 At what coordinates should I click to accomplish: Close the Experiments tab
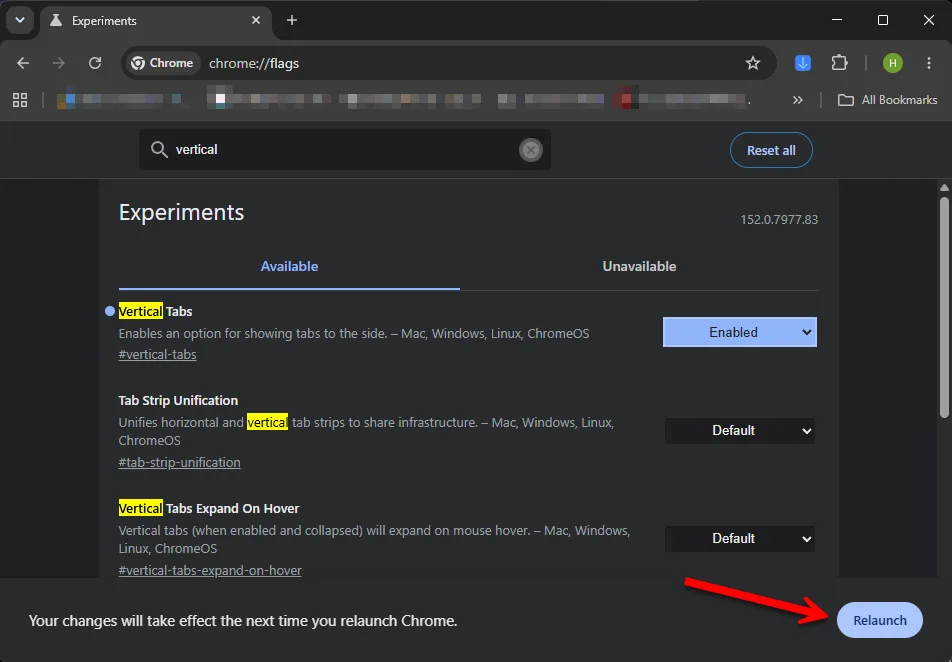coord(256,21)
